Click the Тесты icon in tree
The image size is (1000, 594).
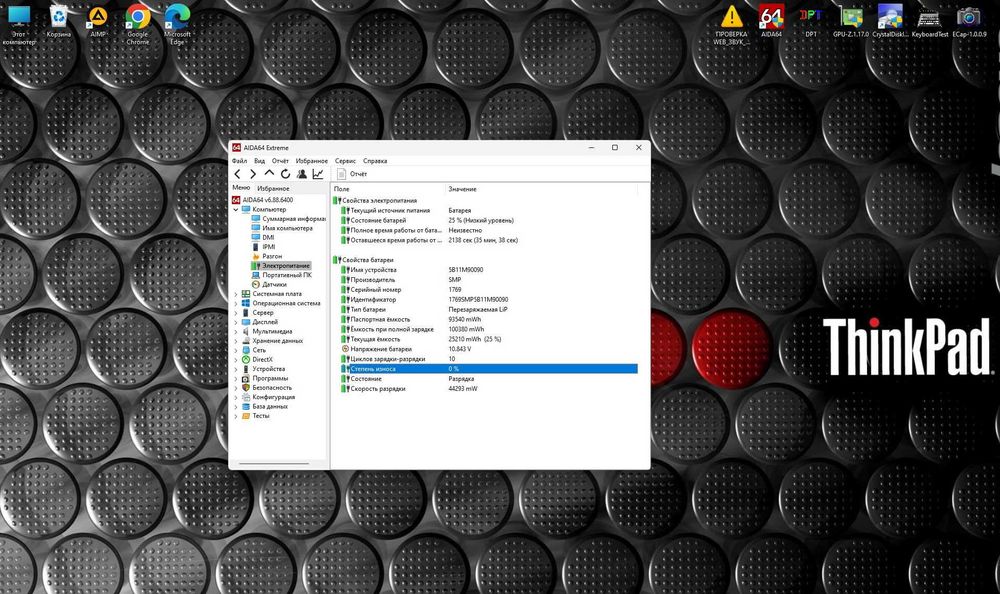click(x=246, y=415)
